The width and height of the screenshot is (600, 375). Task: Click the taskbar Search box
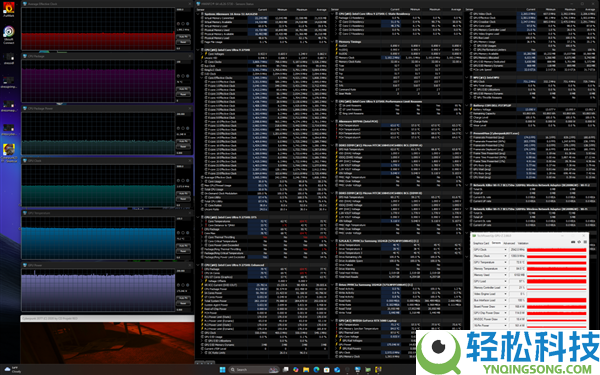pos(254,370)
